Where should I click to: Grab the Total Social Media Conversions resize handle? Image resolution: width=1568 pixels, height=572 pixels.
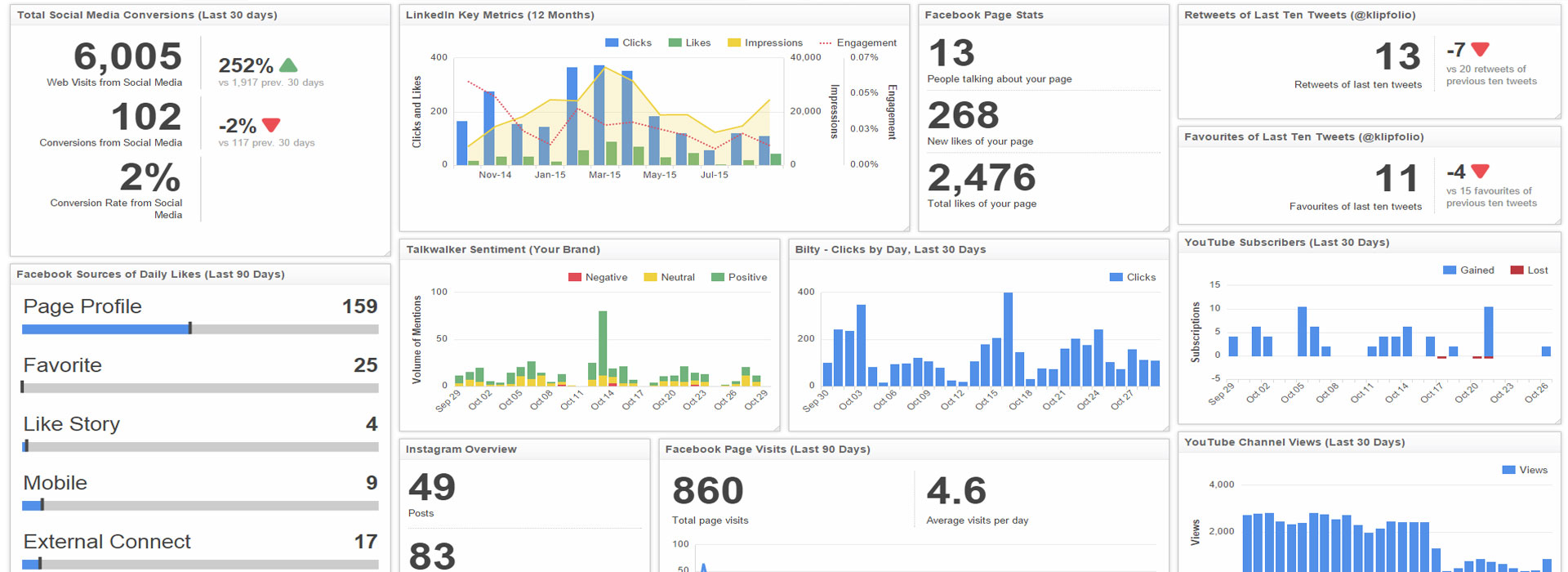click(385, 252)
